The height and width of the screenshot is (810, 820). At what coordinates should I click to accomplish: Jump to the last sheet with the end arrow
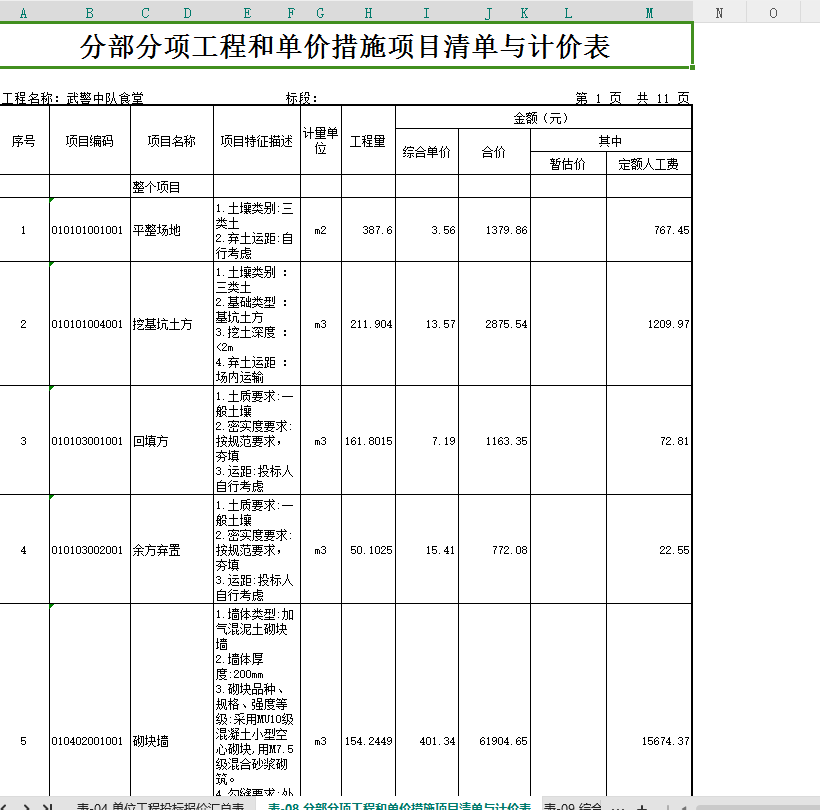click(47, 806)
